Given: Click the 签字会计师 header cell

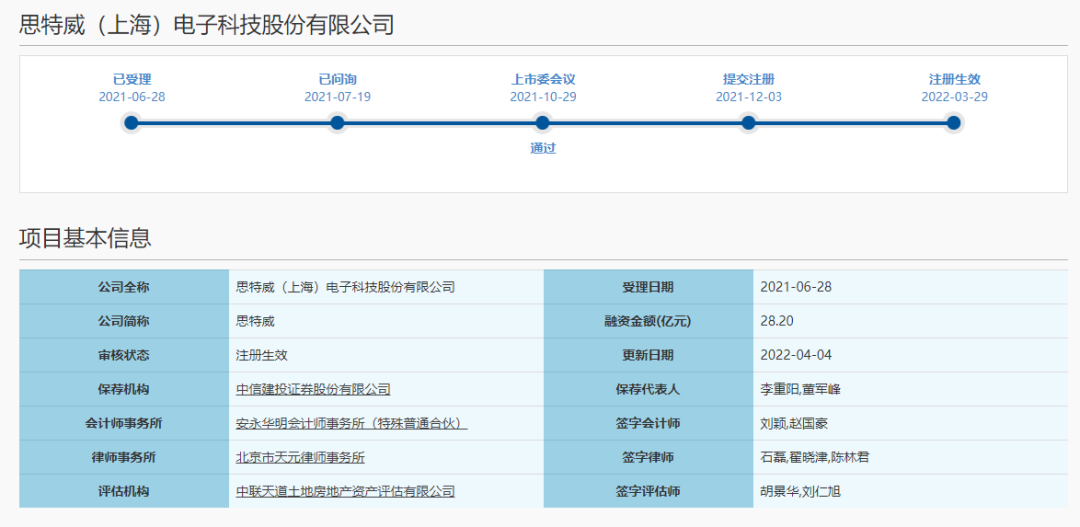Looking at the screenshot, I should tap(648, 424).
